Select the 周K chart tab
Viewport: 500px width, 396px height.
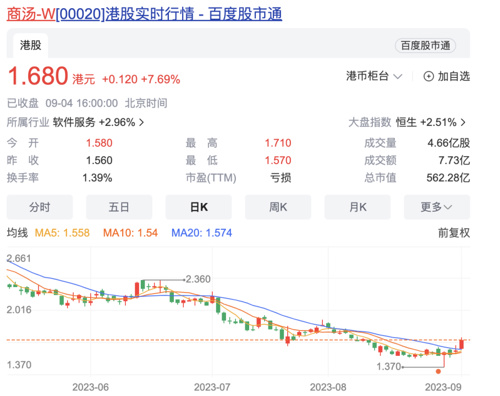point(278,207)
